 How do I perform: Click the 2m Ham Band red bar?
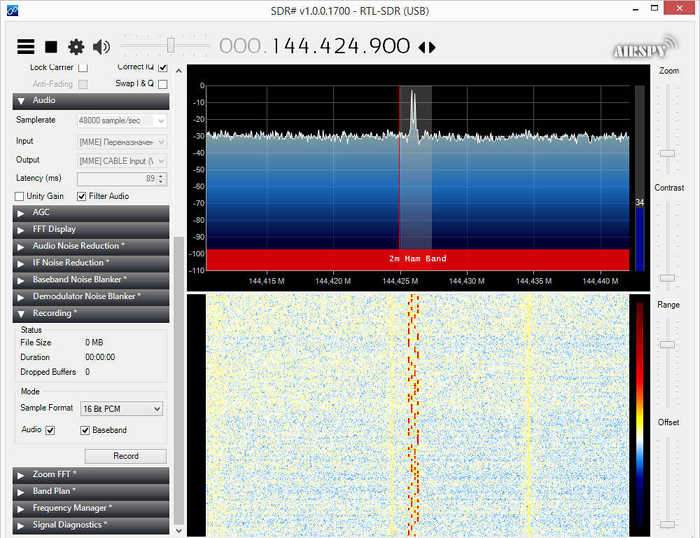[x=418, y=259]
